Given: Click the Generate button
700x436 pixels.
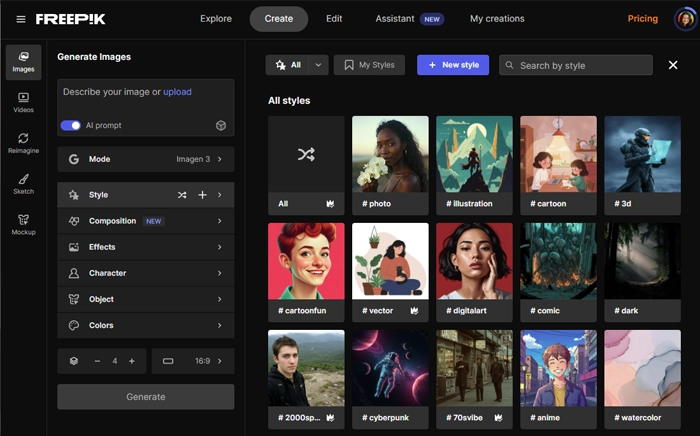Looking at the screenshot, I should [x=146, y=397].
